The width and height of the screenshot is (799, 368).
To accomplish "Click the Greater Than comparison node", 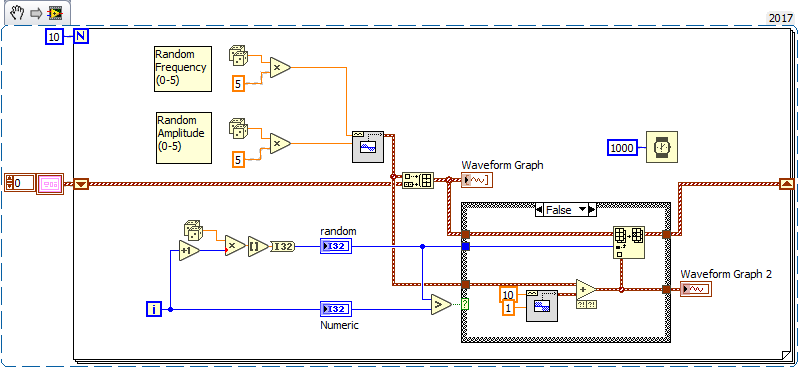I will 441,305.
